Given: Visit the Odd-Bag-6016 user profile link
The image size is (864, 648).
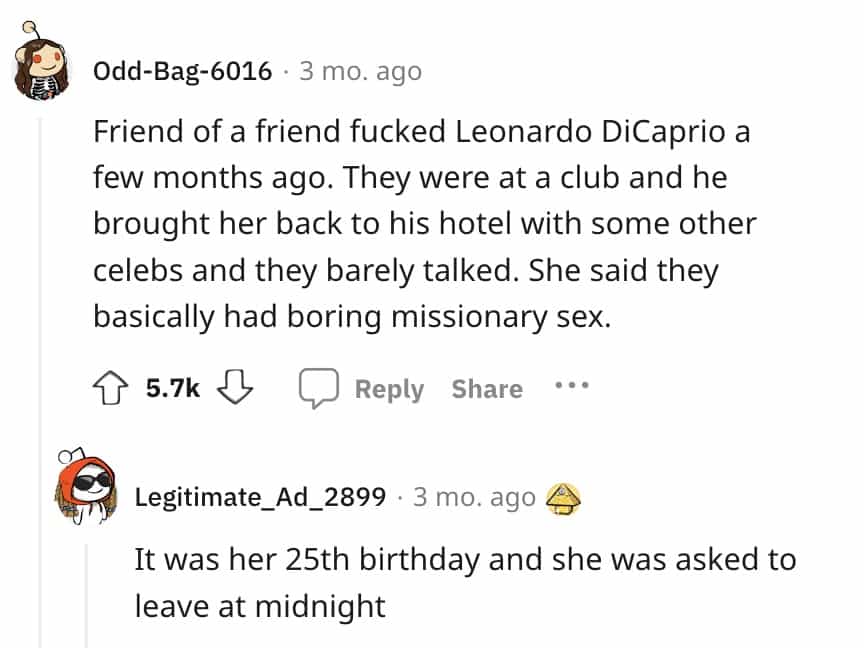Looking at the screenshot, I should pyautogui.click(x=182, y=71).
